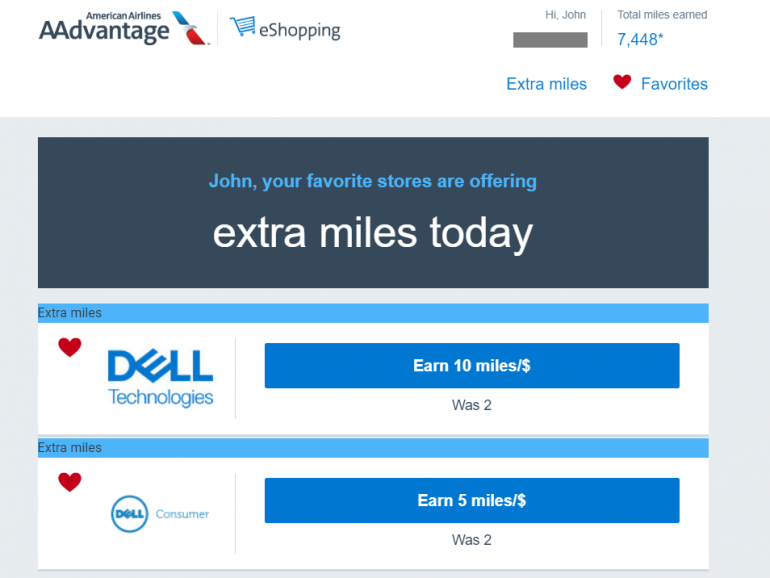
Task: Click the eShopping text link
Action: pos(299,30)
